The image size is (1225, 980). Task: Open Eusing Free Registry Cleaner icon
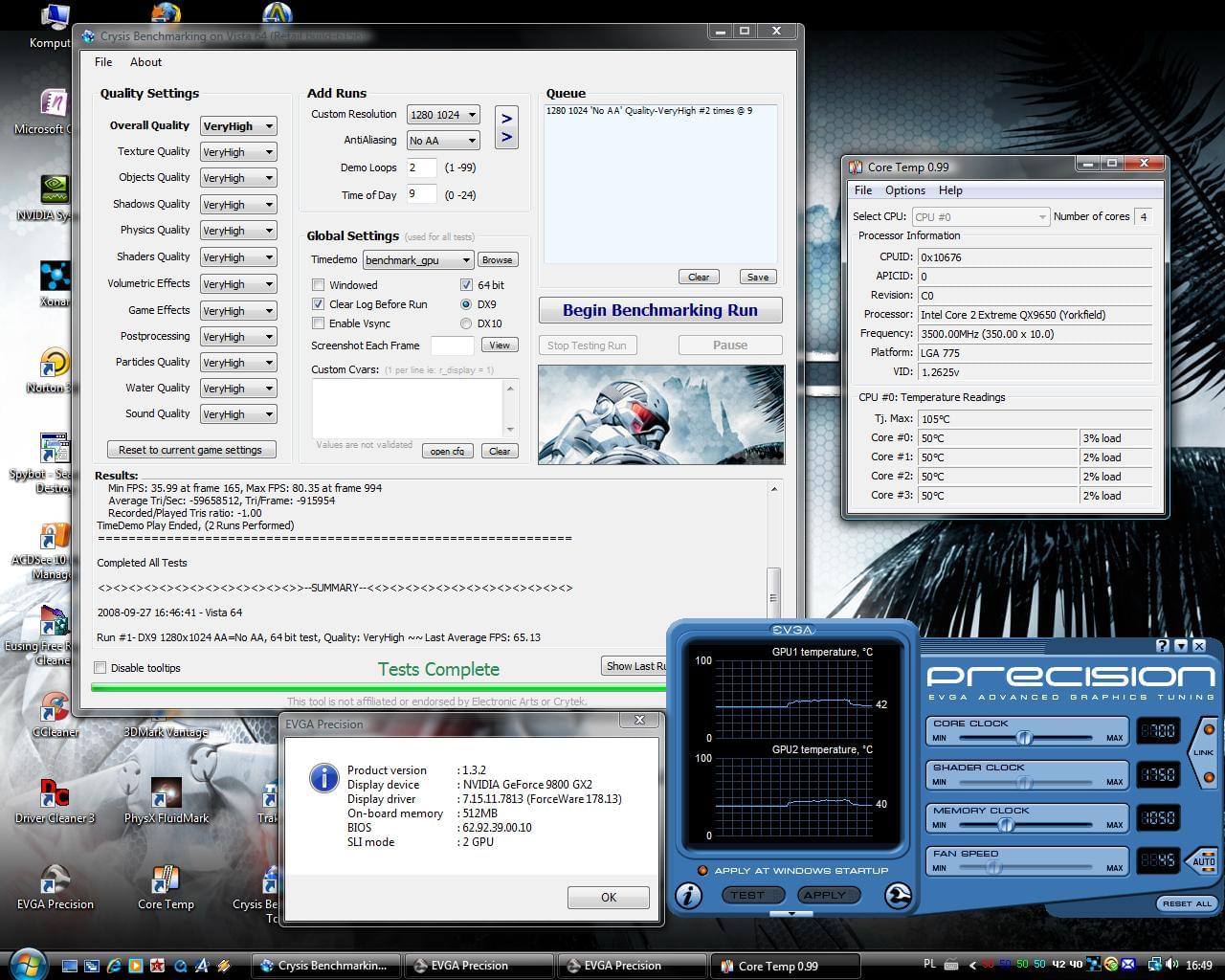pos(55,636)
